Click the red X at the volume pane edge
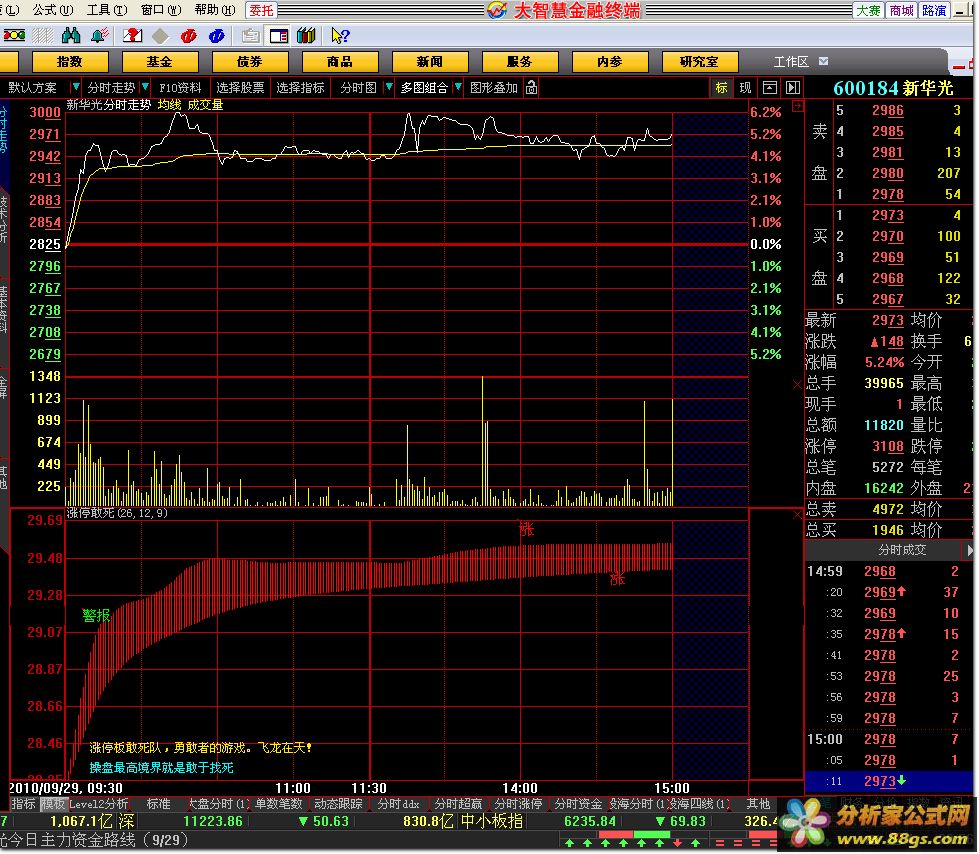979x854 pixels. tap(797, 385)
